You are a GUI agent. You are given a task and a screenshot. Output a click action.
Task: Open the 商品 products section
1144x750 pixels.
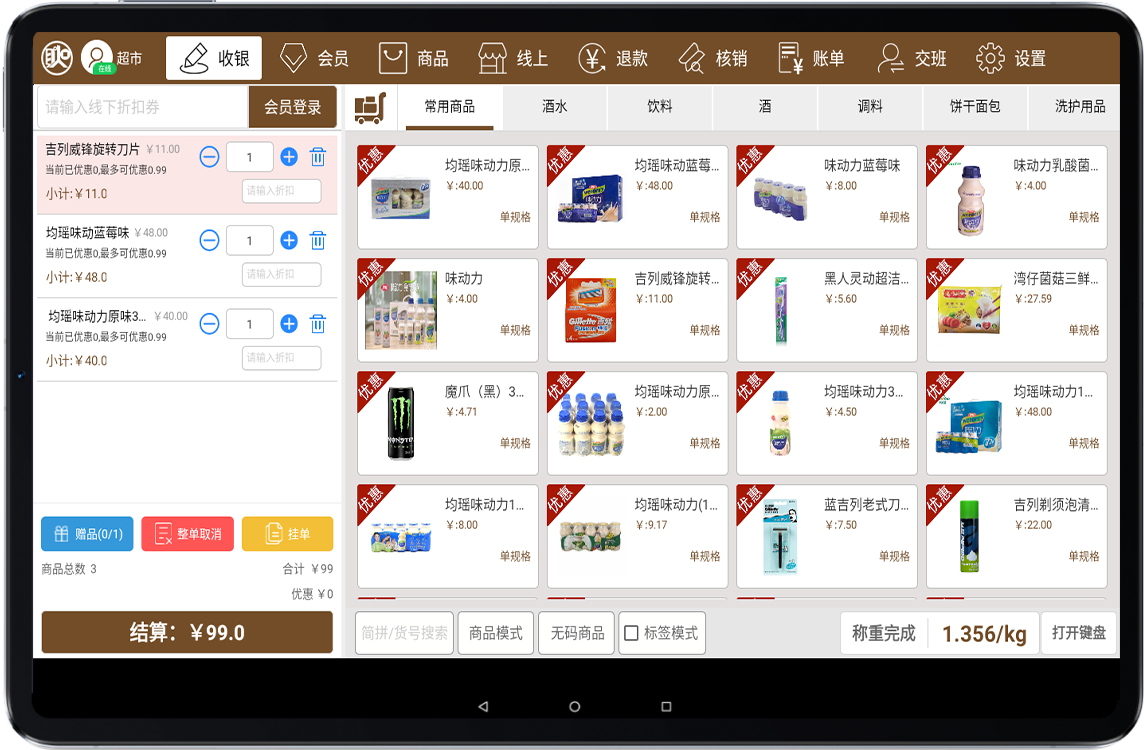coord(414,58)
